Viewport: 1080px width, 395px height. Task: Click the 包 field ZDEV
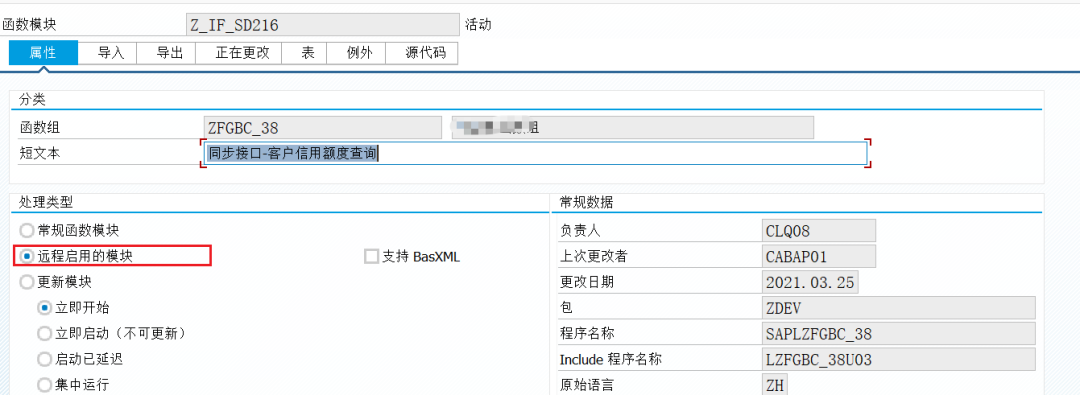[900, 308]
